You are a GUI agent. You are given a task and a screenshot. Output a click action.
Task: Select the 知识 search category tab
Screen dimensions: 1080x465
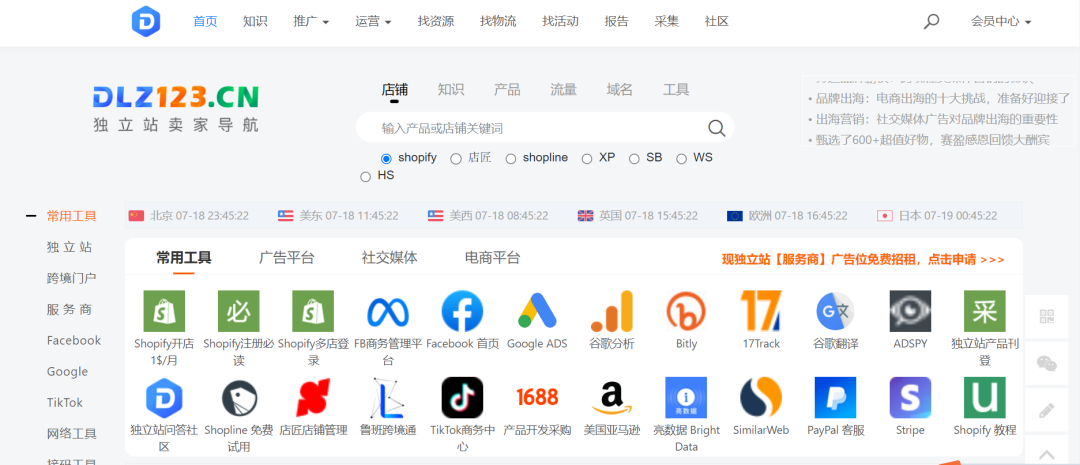(451, 90)
